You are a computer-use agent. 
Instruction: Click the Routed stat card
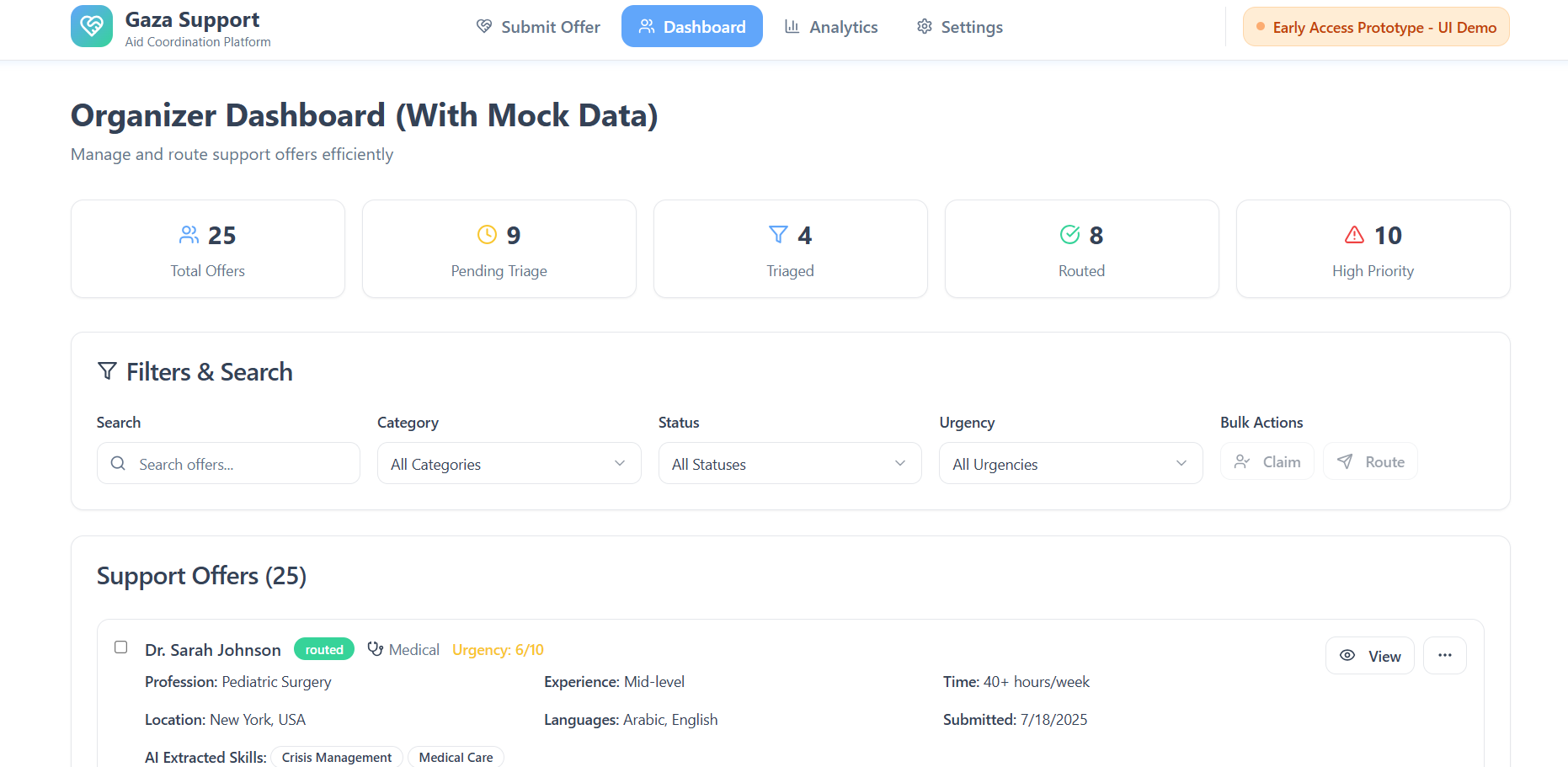pos(1082,248)
